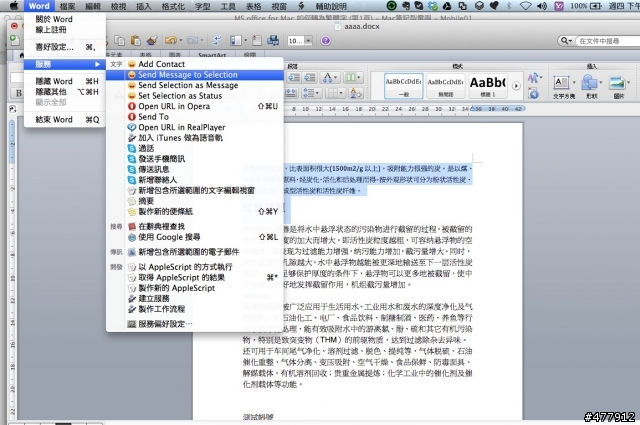The width and height of the screenshot is (640, 425).
Task: Open the 插入 menu
Action: click(x=143, y=6)
